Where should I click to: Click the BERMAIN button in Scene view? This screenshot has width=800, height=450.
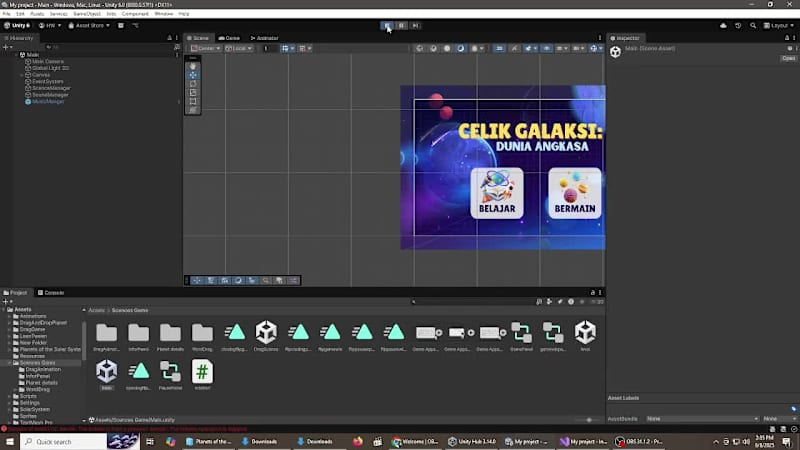575,193
